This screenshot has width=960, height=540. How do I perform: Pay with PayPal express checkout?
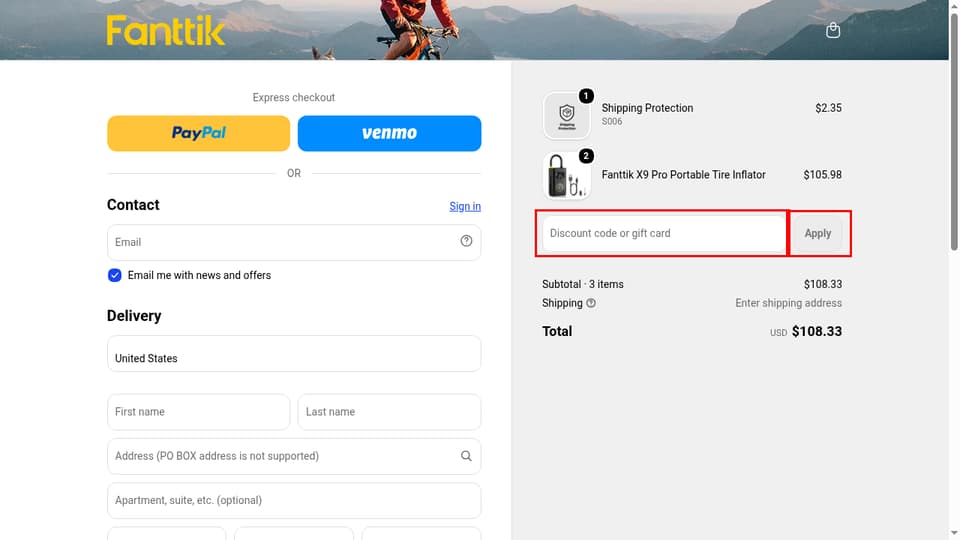click(198, 133)
